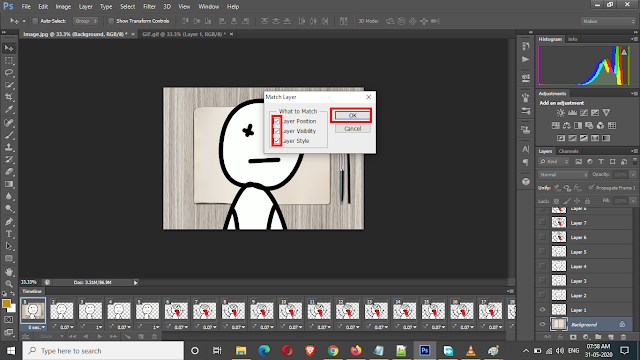Open the Windows Start menu
This screenshot has width=640, height=360.
[11, 351]
